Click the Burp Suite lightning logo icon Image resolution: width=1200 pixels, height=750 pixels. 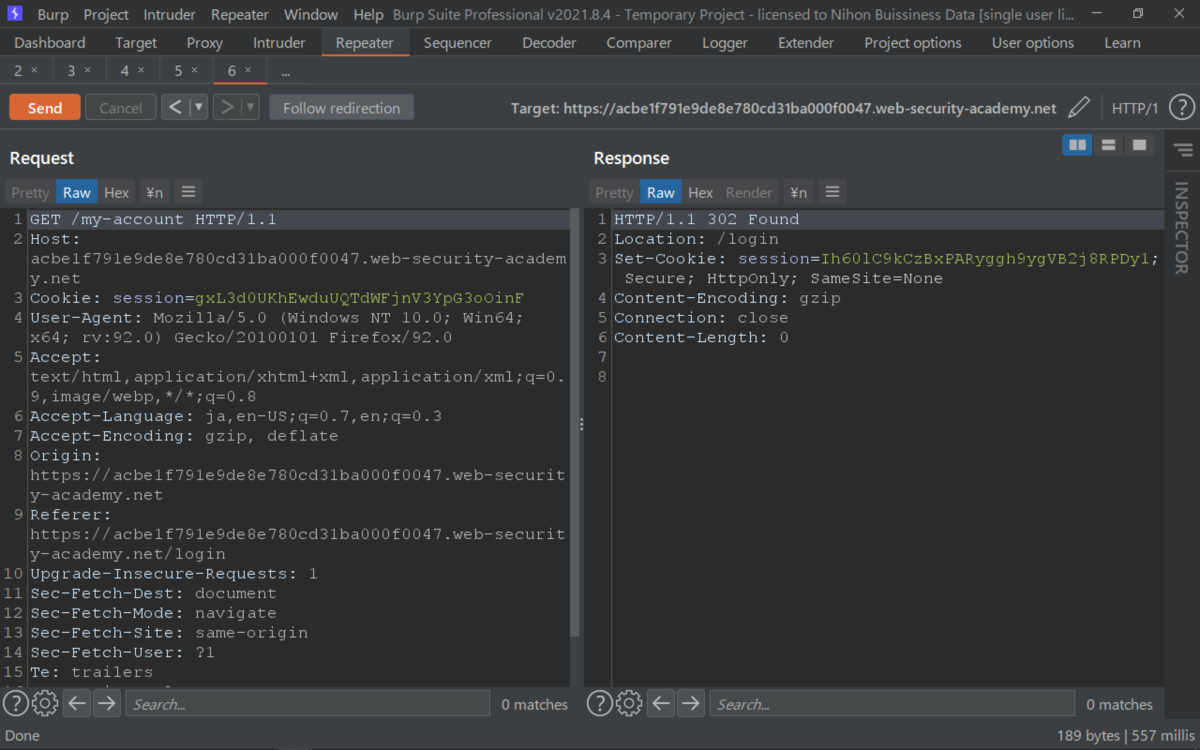tap(14, 14)
